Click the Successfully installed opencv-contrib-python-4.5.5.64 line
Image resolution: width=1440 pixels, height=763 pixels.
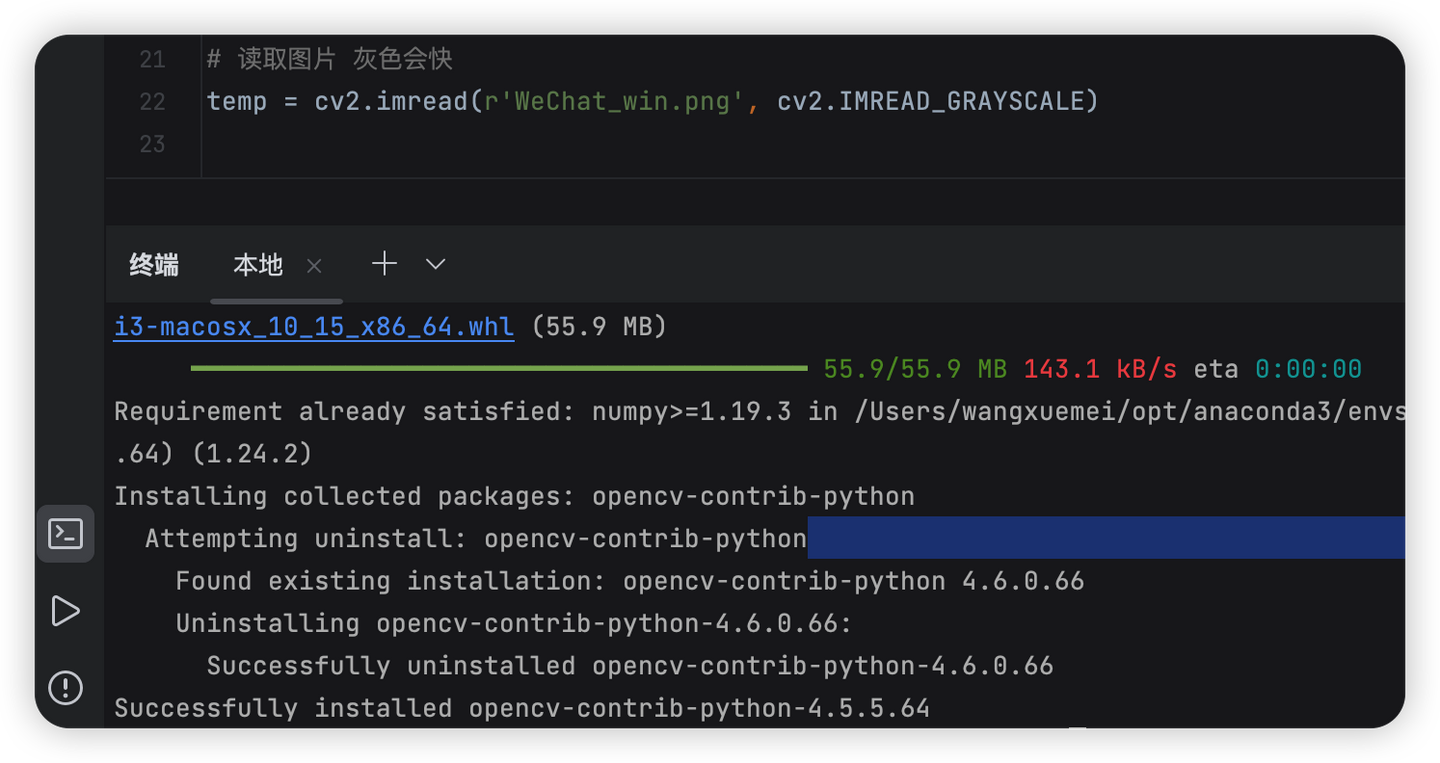point(520,707)
